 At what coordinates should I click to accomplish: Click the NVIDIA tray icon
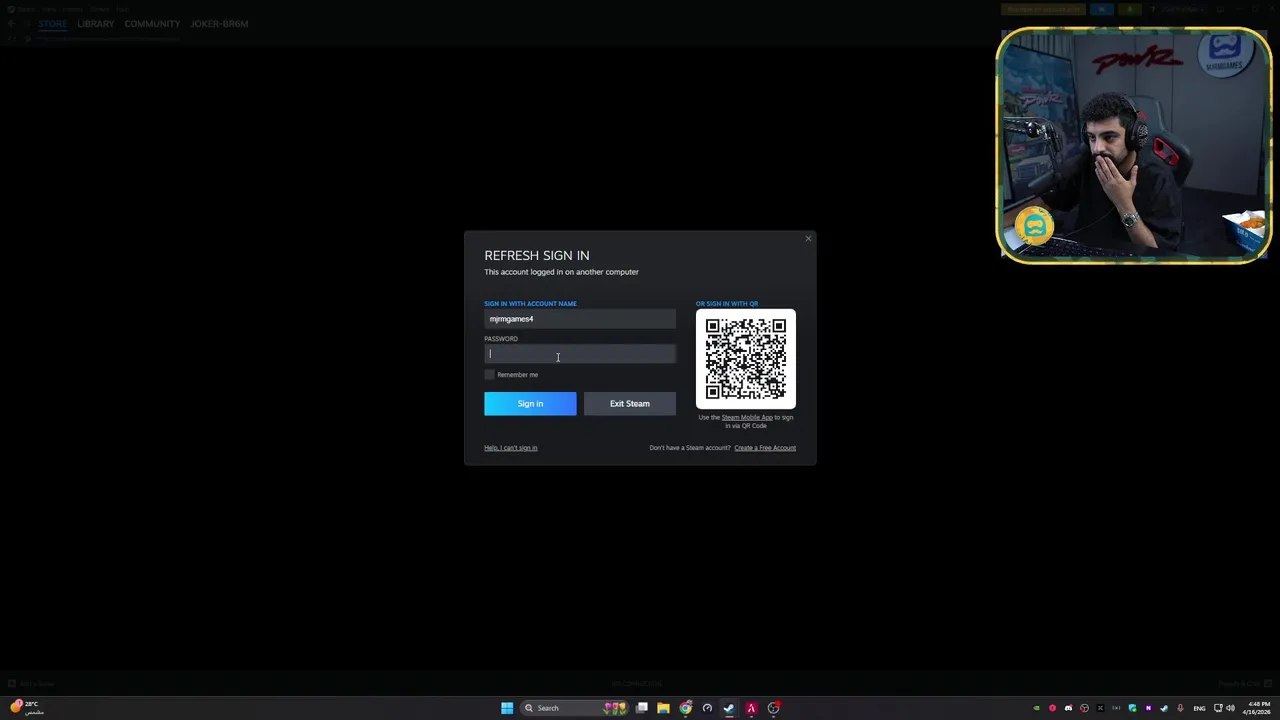1036,708
